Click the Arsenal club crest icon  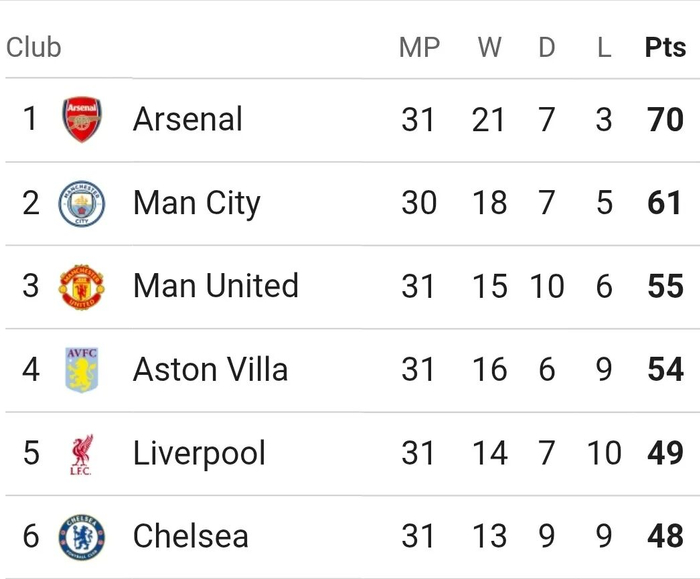click(x=81, y=119)
